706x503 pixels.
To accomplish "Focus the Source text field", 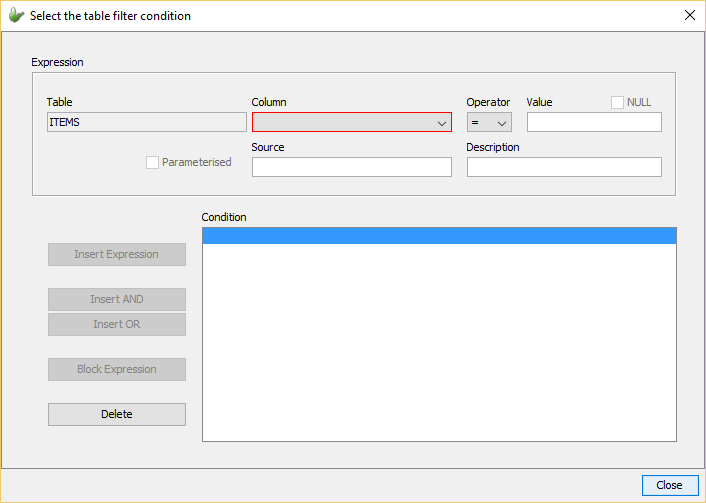I will [x=351, y=167].
